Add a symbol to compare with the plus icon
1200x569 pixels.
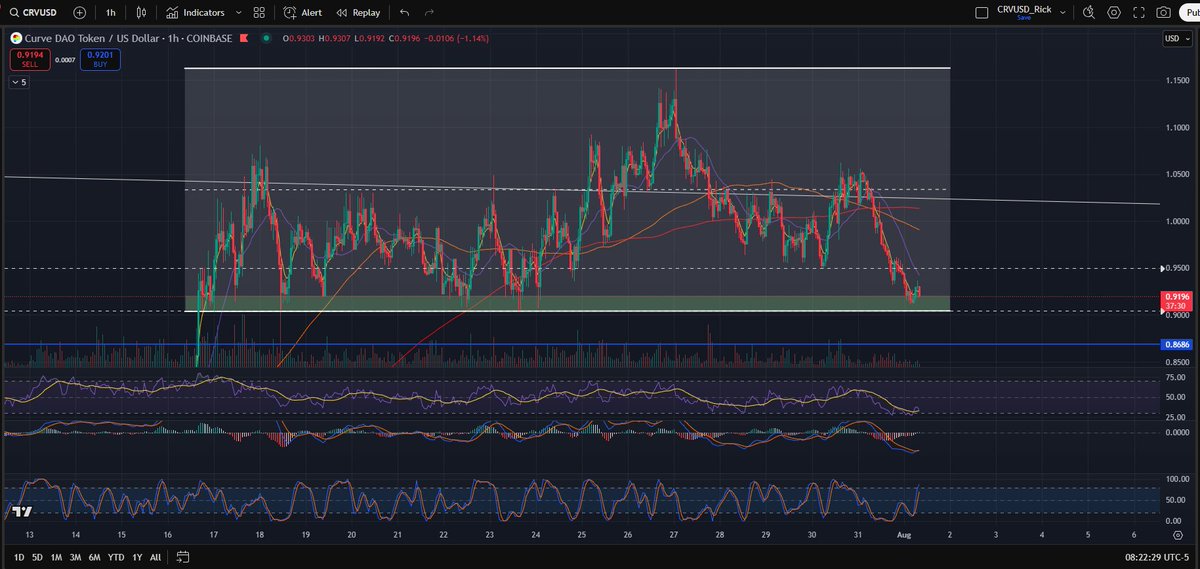tap(80, 12)
